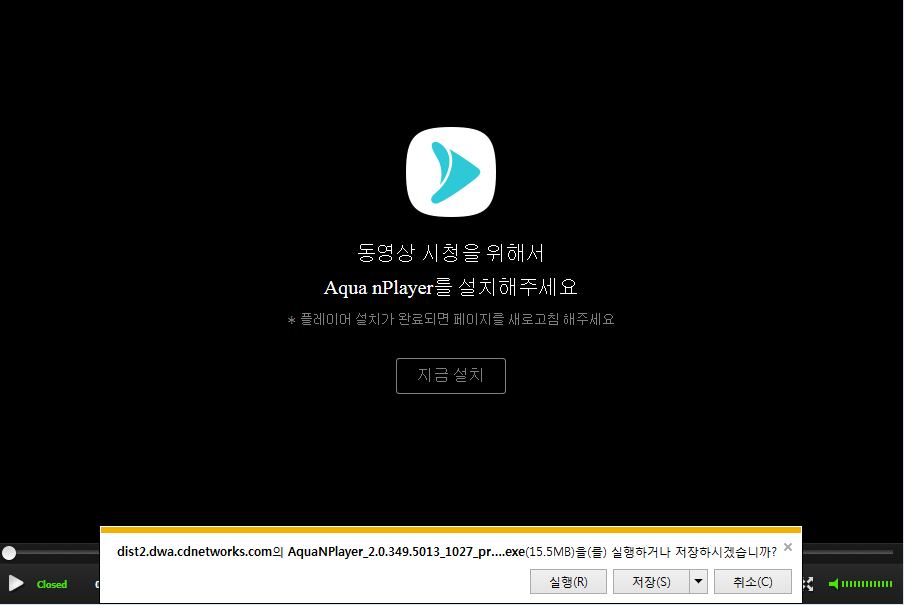Click the green Closed status text
904x605 pixels.
(x=52, y=584)
